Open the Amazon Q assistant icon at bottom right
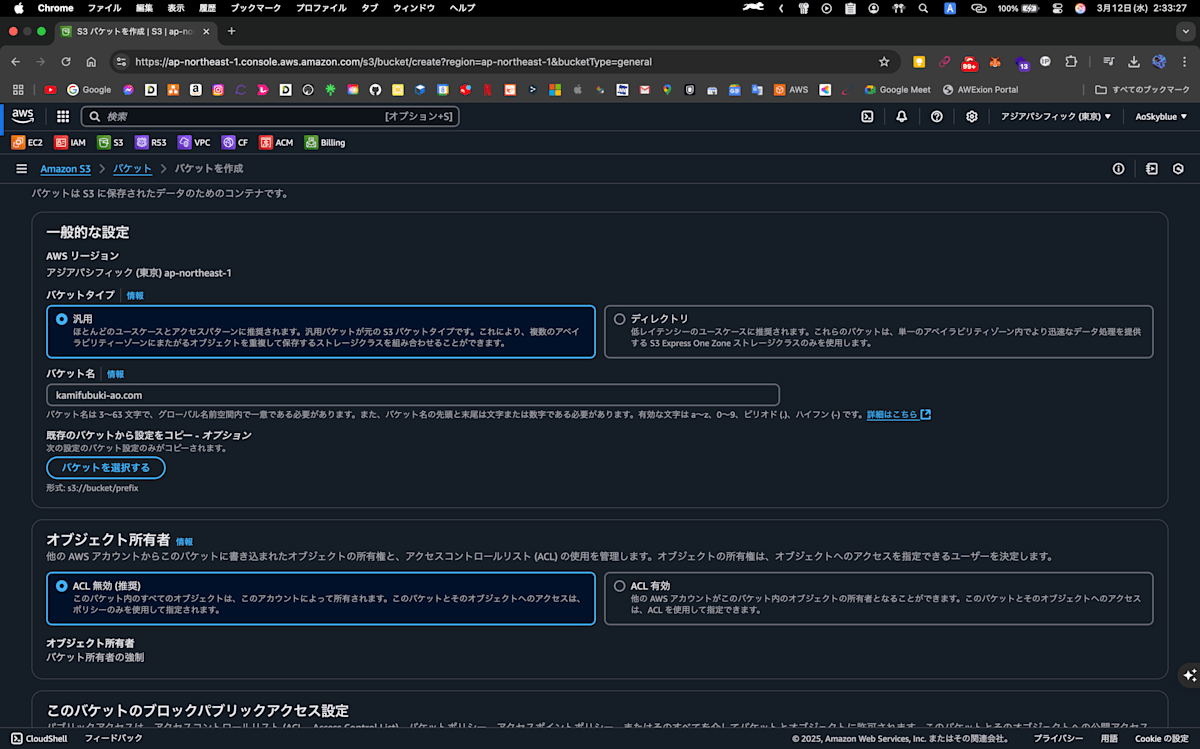The image size is (1200, 749). (1188, 675)
